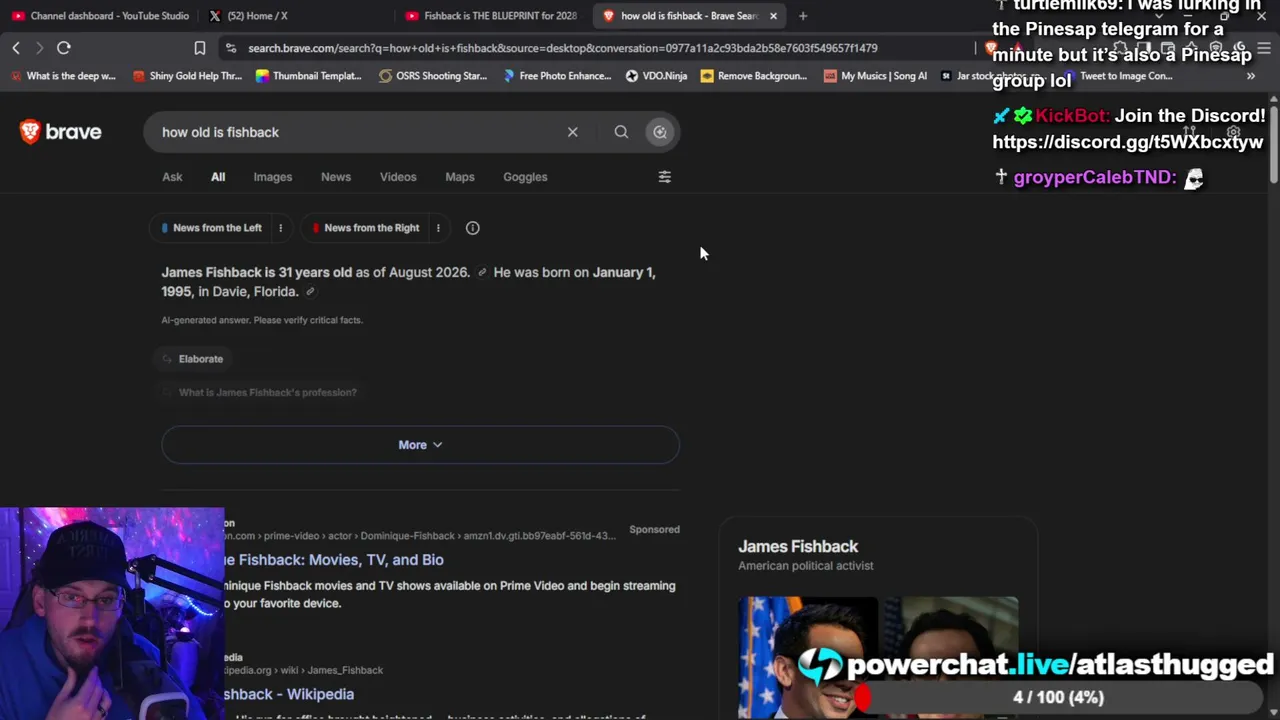Viewport: 1280px width, 720px height.
Task: Go back to the previous page
Action: point(16,48)
